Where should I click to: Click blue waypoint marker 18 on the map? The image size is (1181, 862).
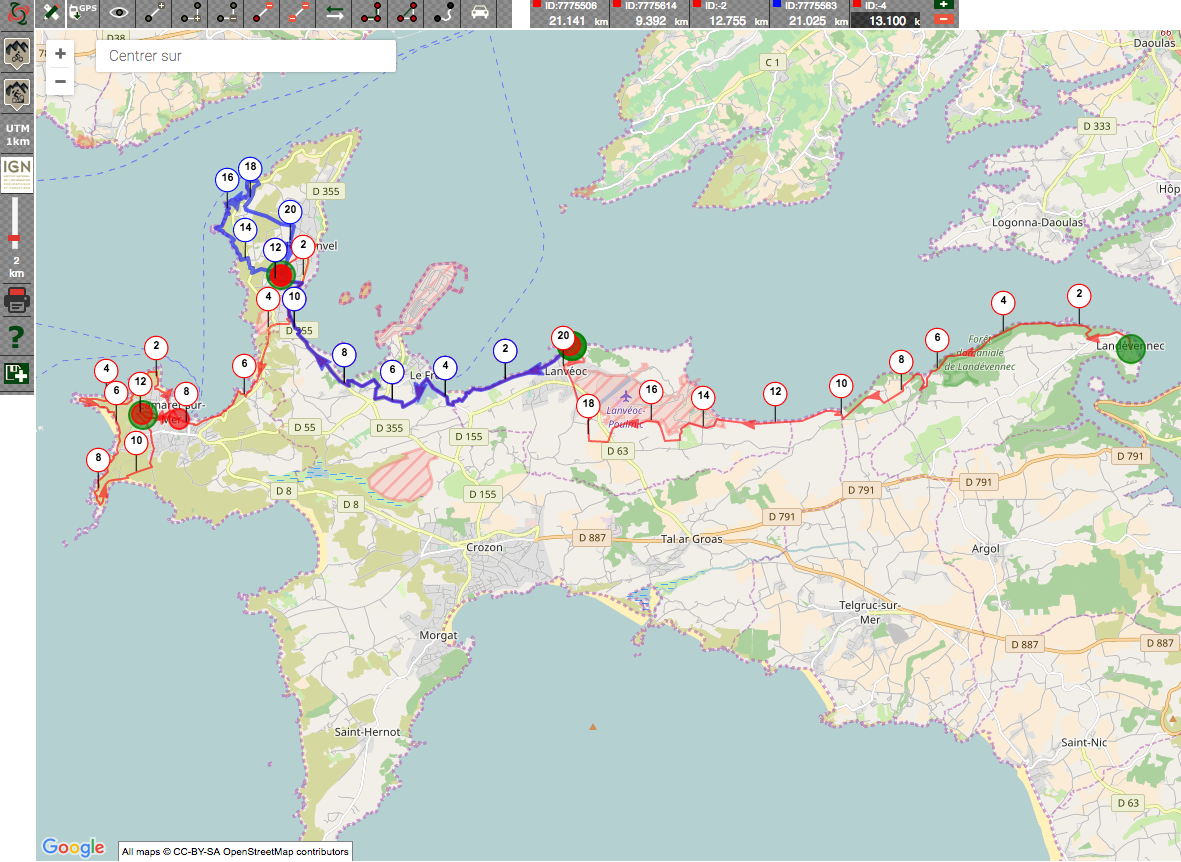pos(249,167)
